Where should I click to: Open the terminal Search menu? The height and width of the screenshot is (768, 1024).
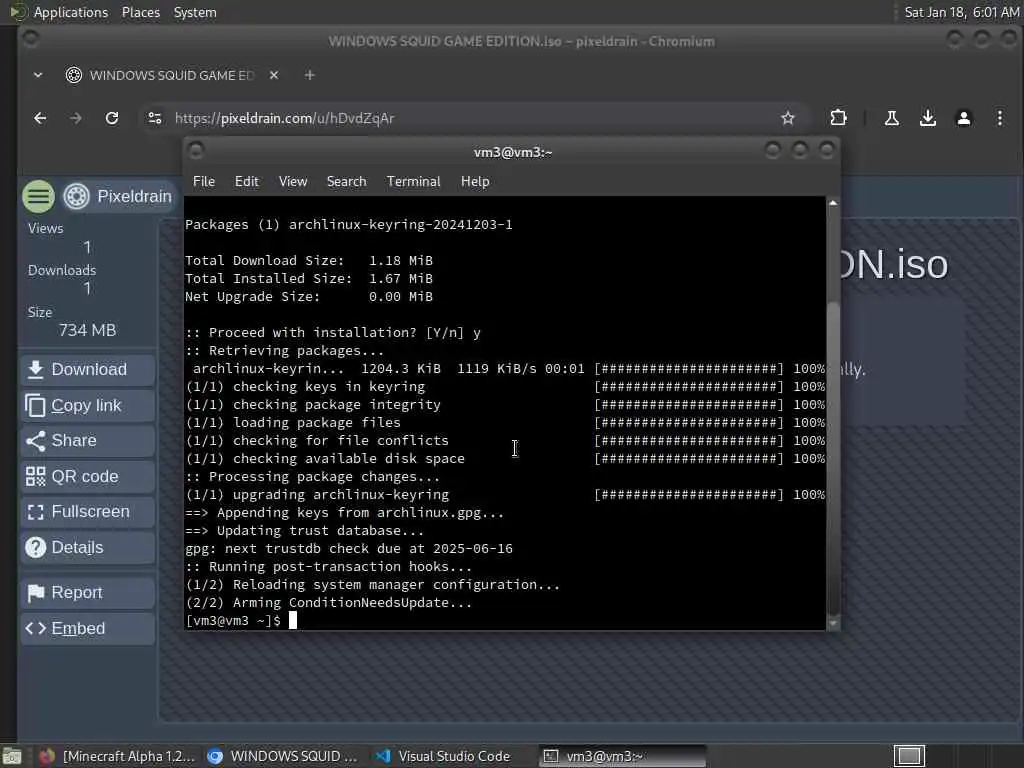click(x=346, y=182)
